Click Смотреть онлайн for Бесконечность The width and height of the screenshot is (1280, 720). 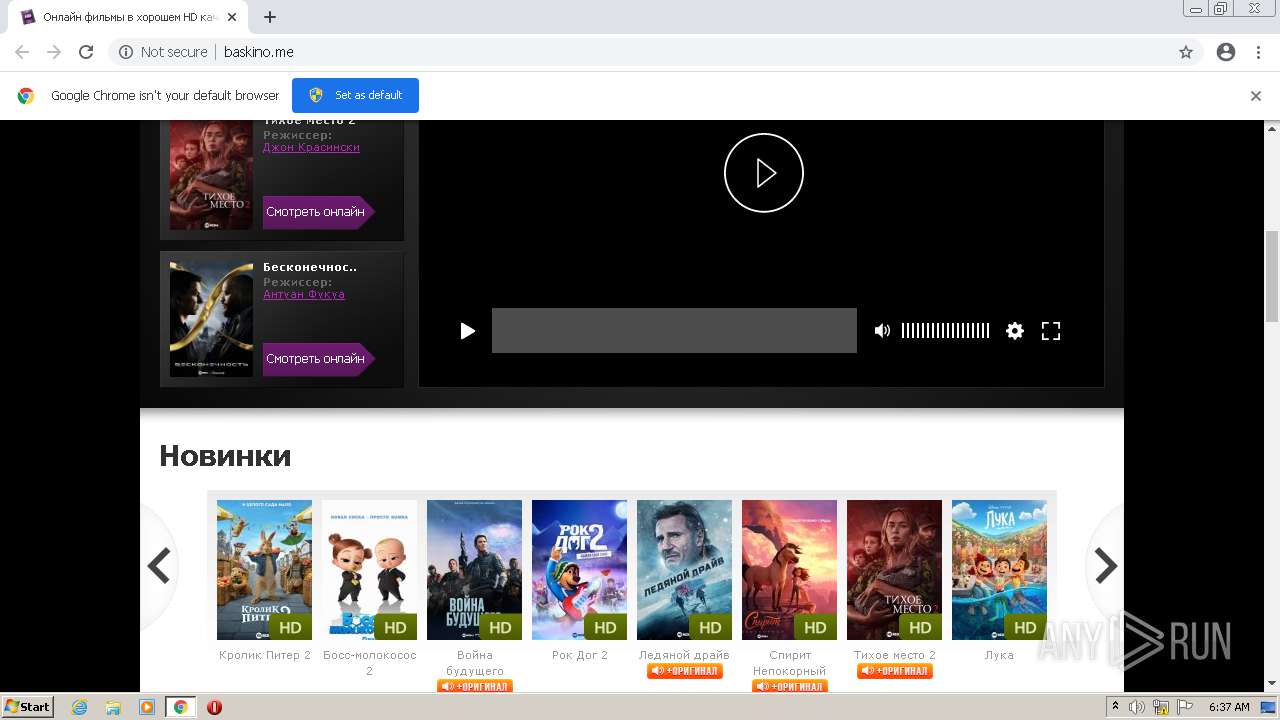(x=318, y=359)
